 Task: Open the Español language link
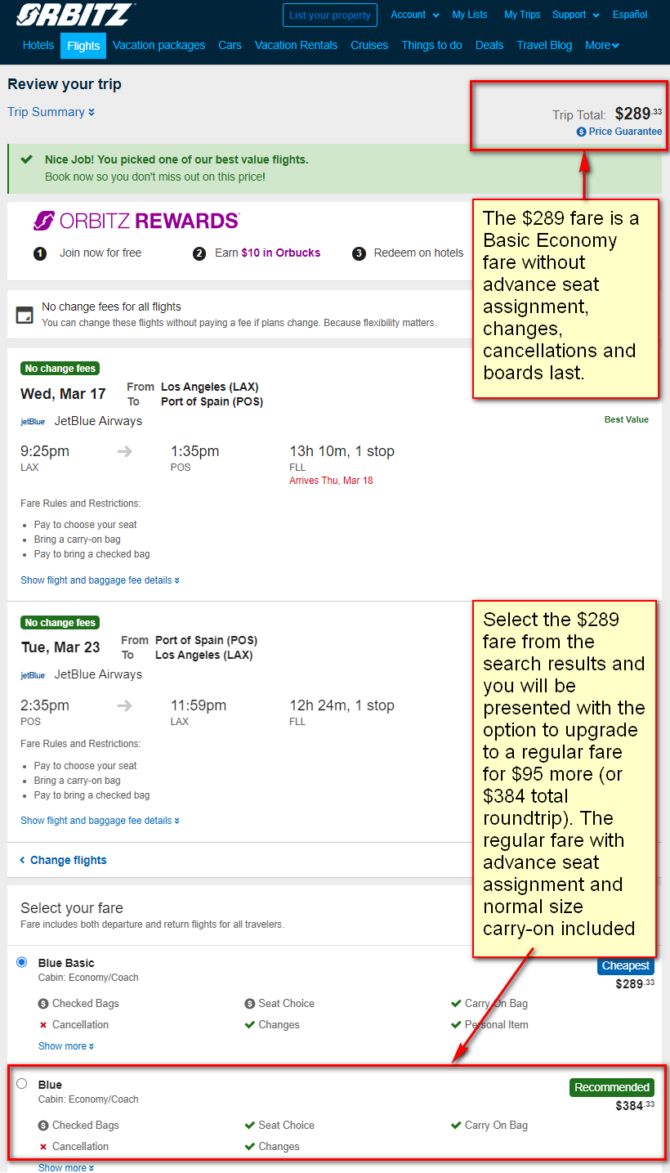(630, 15)
